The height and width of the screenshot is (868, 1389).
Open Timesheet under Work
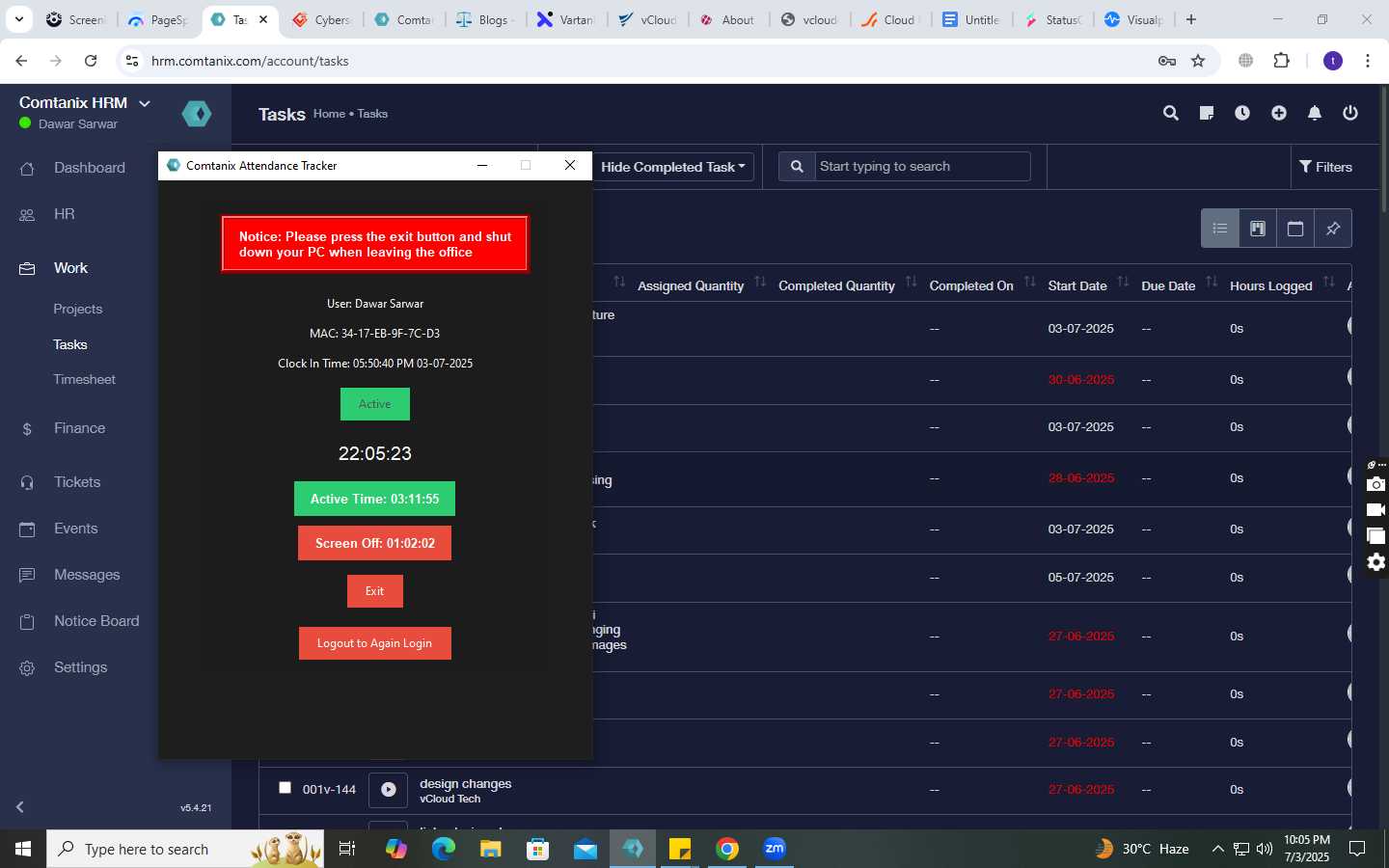(x=85, y=379)
